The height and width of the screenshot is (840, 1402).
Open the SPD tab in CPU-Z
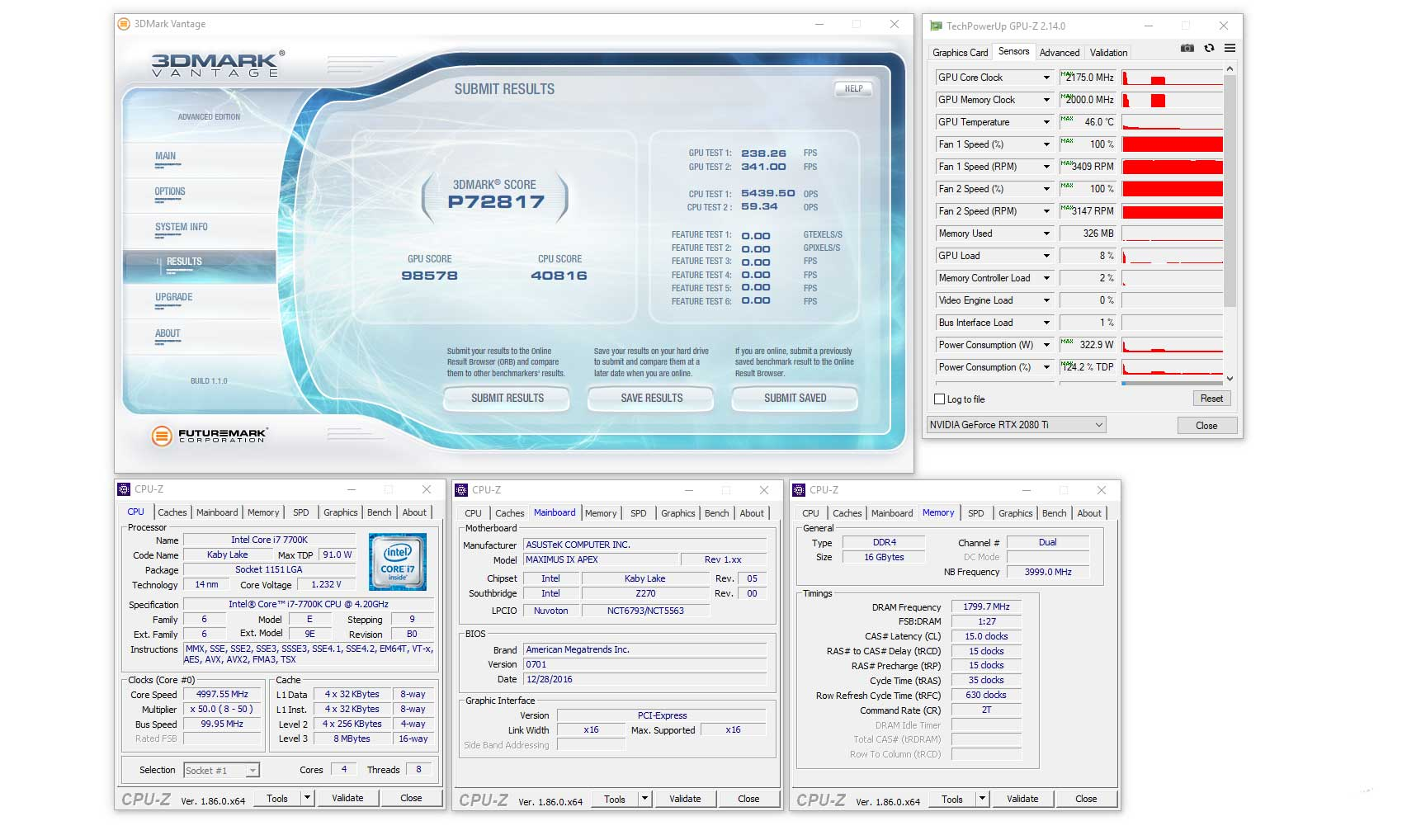click(x=301, y=512)
